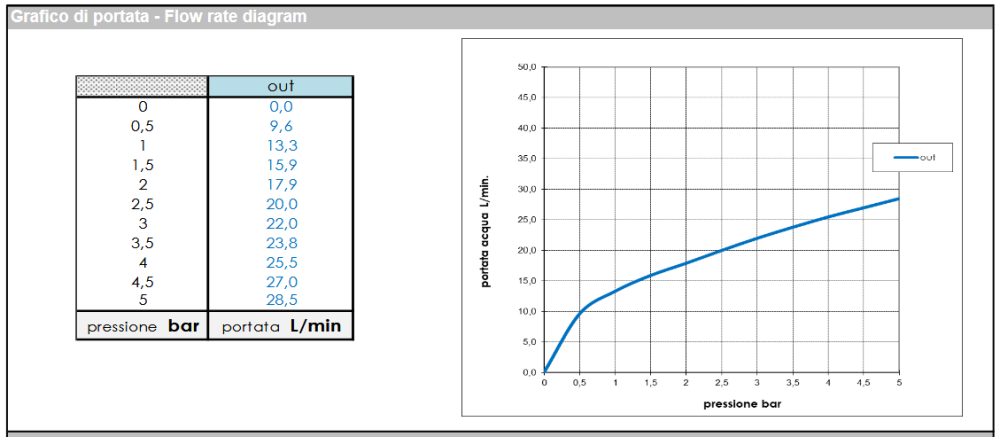This screenshot has width=1000, height=437.
Task: Click the "pressione bar" x-axis title below the chart
Action: tap(721, 404)
